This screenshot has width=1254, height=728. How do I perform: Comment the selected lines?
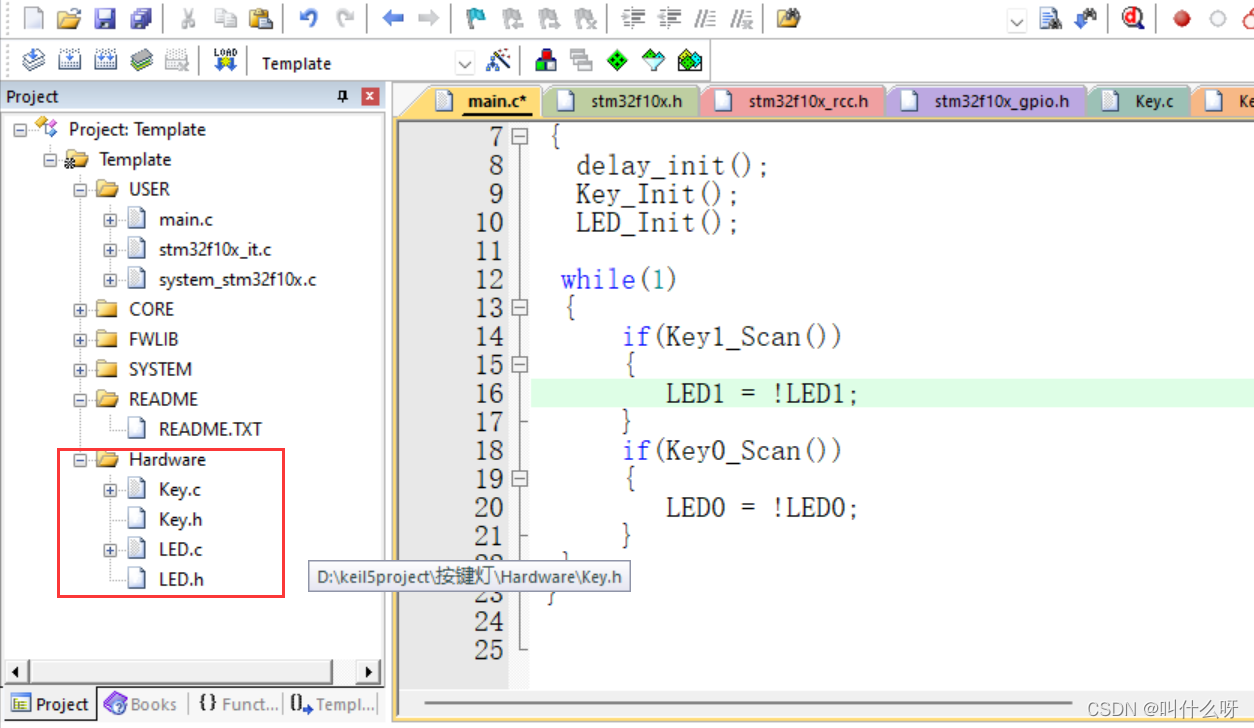[706, 18]
